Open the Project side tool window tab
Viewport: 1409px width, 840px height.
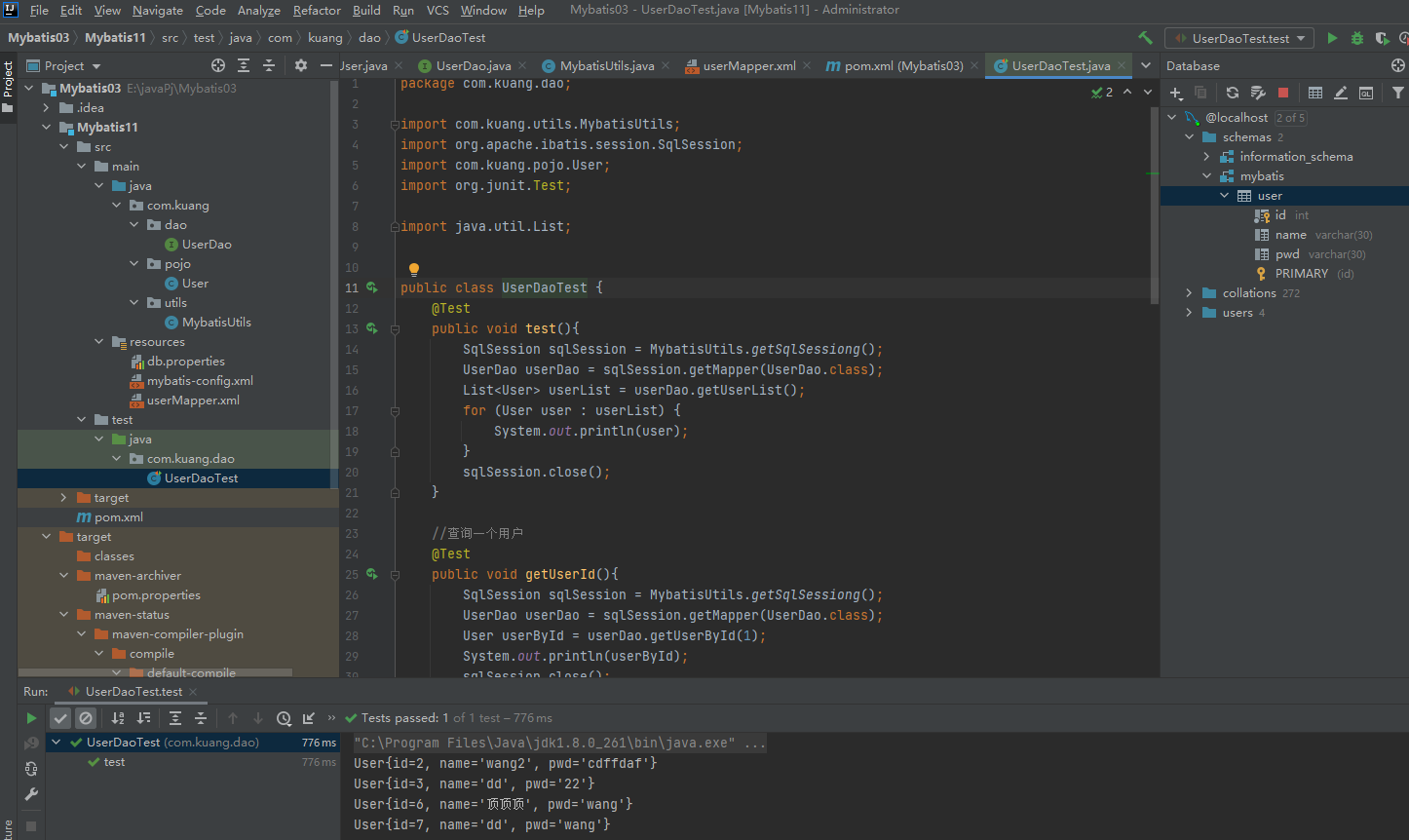[8, 88]
